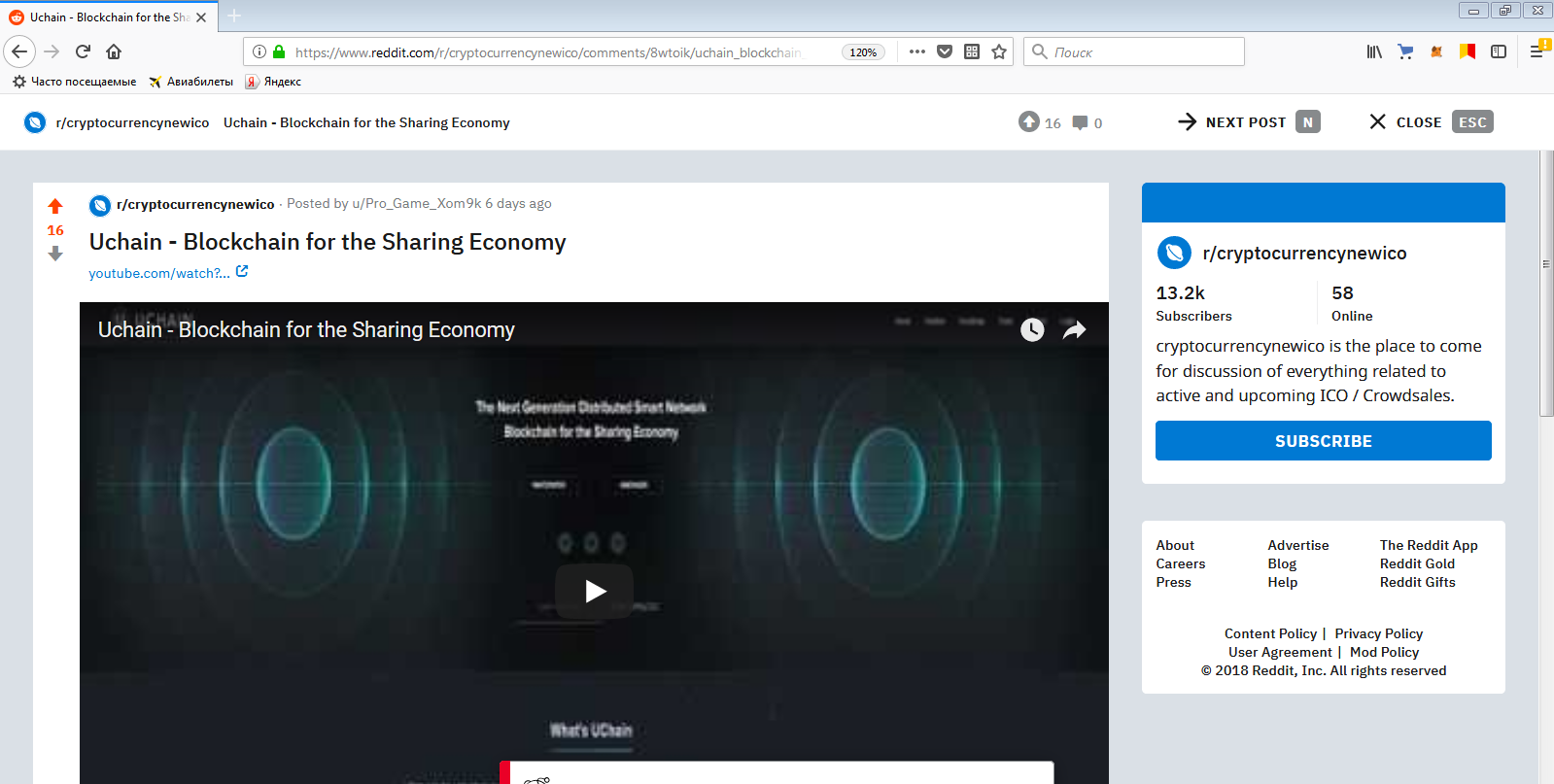
Task: Click the subreddit avatar beside post author line
Action: coord(100,205)
